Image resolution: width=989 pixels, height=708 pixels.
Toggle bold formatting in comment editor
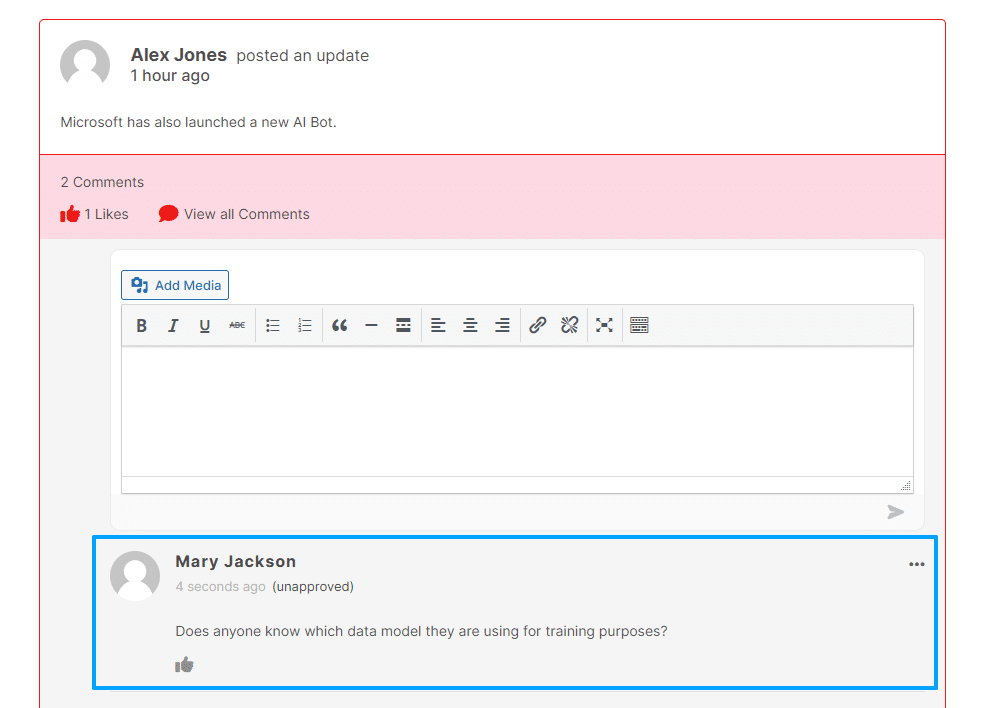141,326
